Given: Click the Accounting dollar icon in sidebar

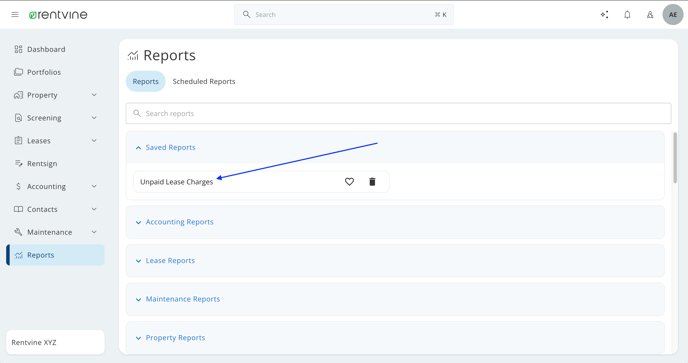Looking at the screenshot, I should (18, 186).
